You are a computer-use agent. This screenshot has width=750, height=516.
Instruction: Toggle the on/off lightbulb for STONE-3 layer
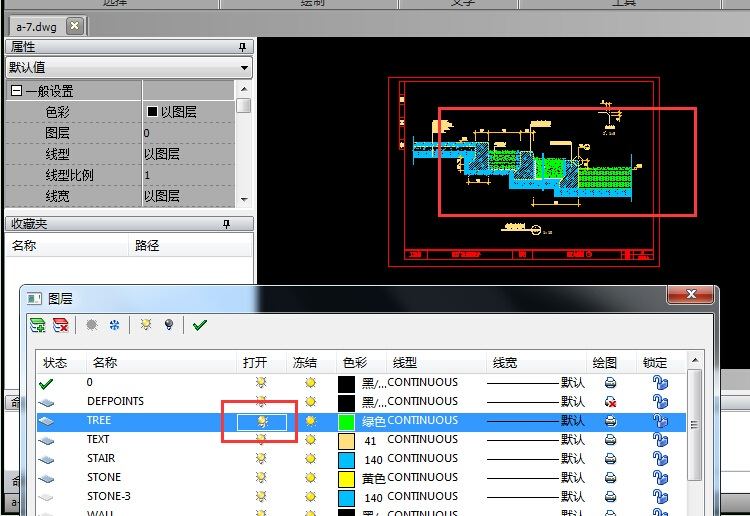point(261,496)
